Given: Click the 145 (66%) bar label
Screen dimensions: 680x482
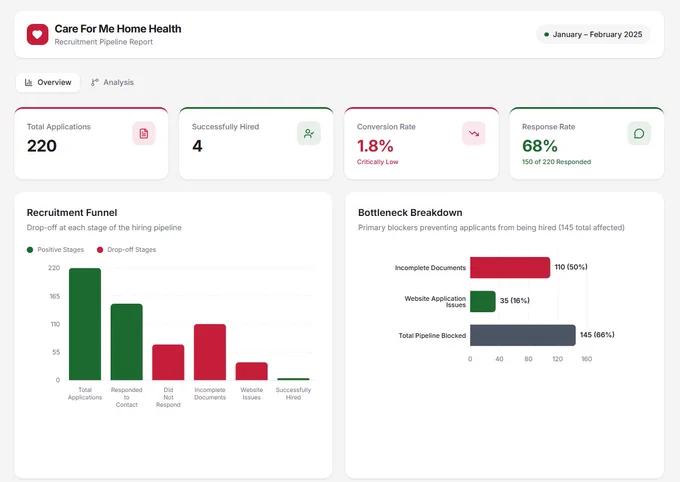Looking at the screenshot, I should (597, 335).
